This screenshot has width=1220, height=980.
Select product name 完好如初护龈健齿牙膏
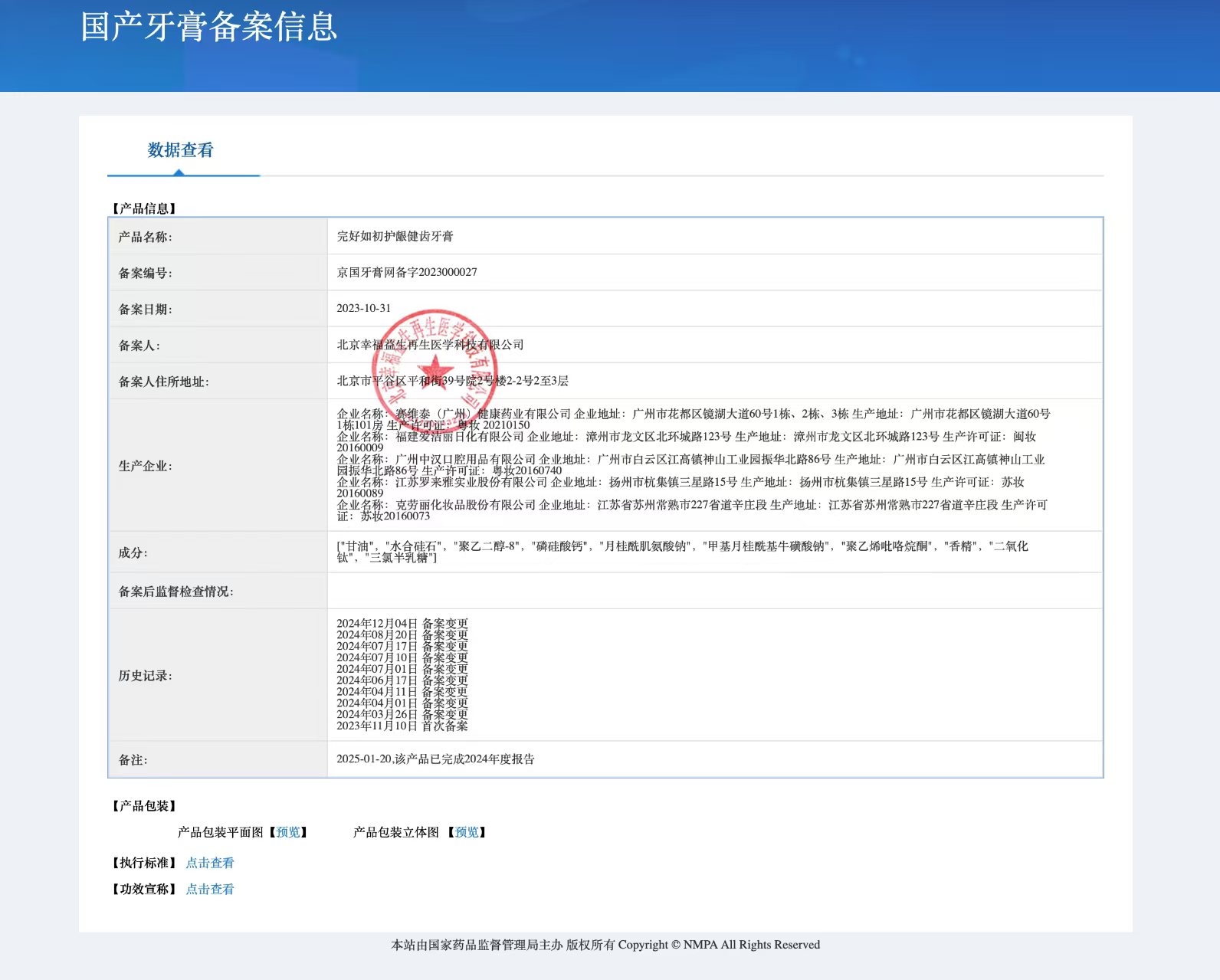[x=395, y=236]
